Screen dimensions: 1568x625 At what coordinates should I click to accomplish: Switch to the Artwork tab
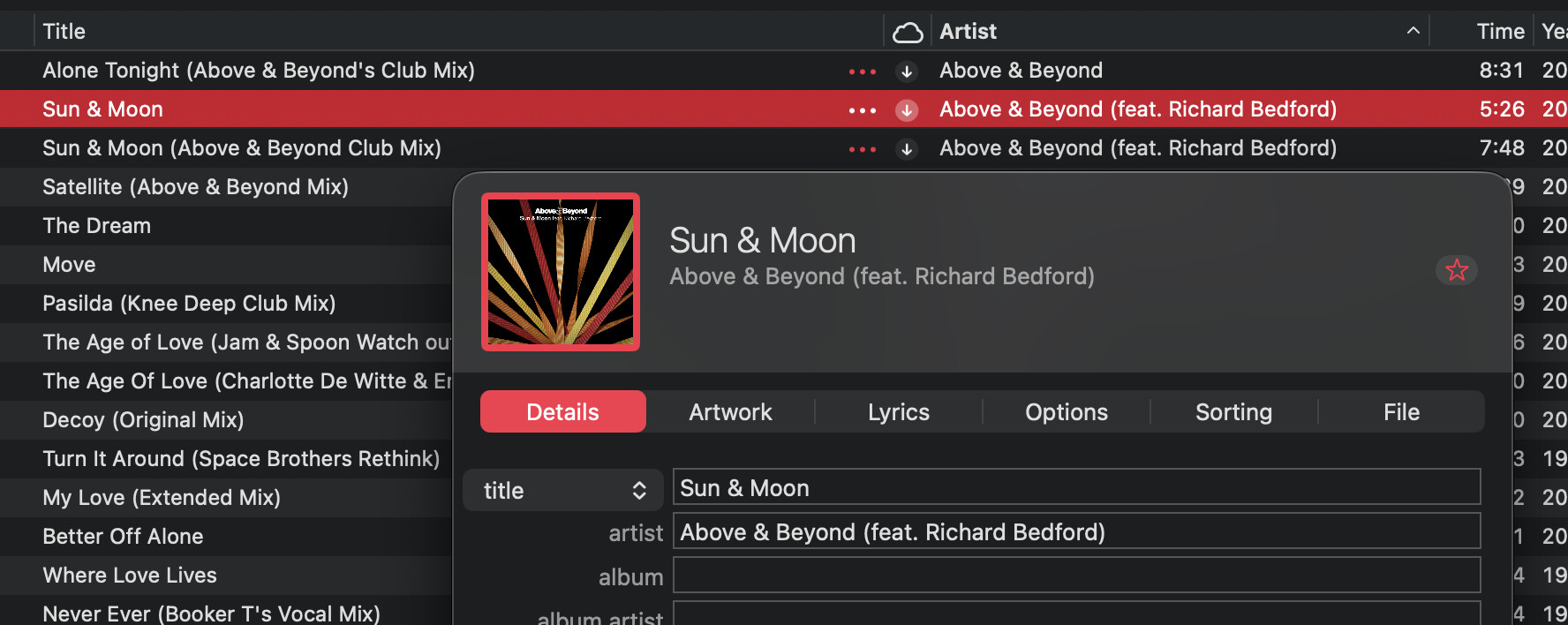click(x=730, y=412)
